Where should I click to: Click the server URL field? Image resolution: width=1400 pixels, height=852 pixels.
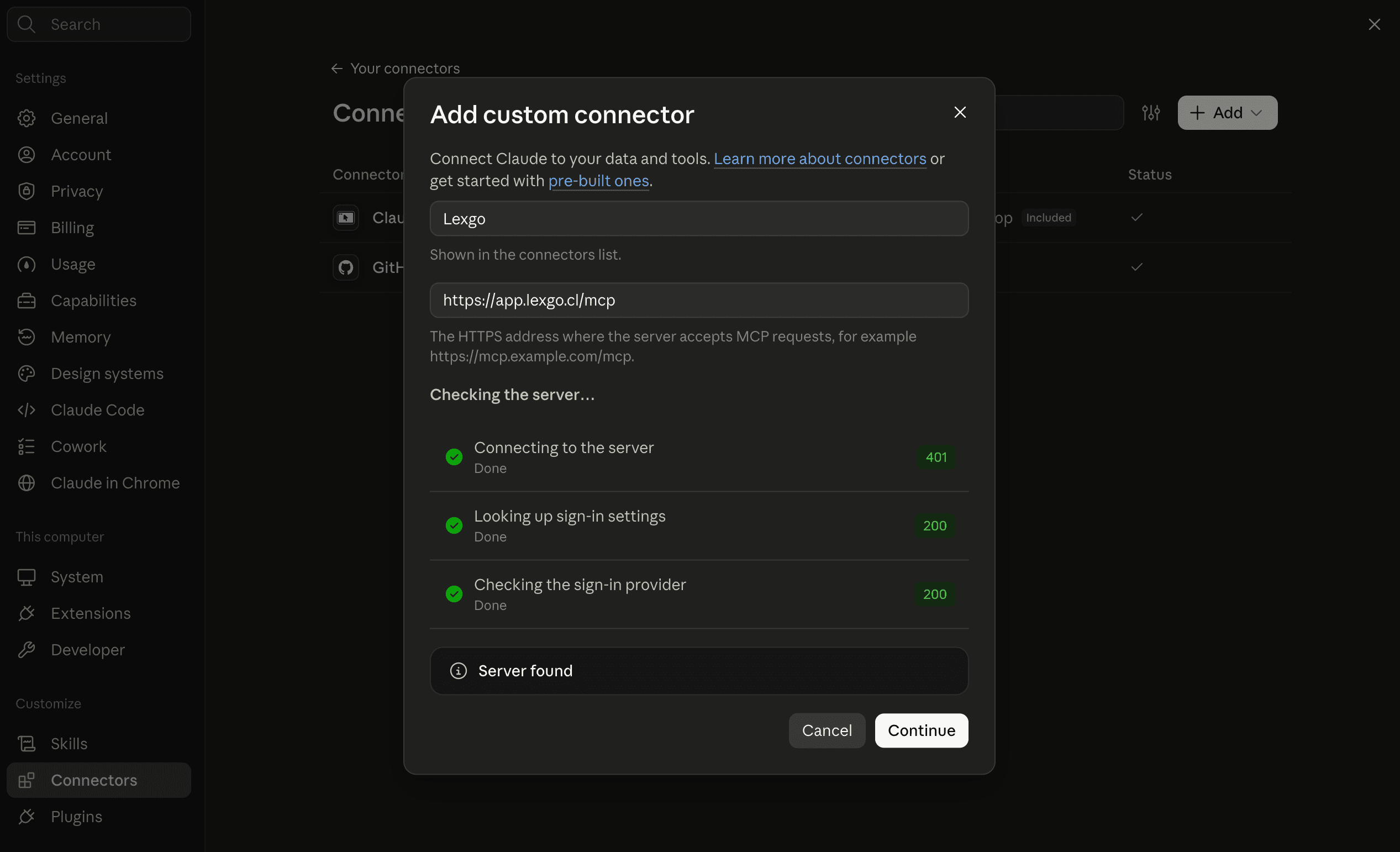tap(699, 300)
